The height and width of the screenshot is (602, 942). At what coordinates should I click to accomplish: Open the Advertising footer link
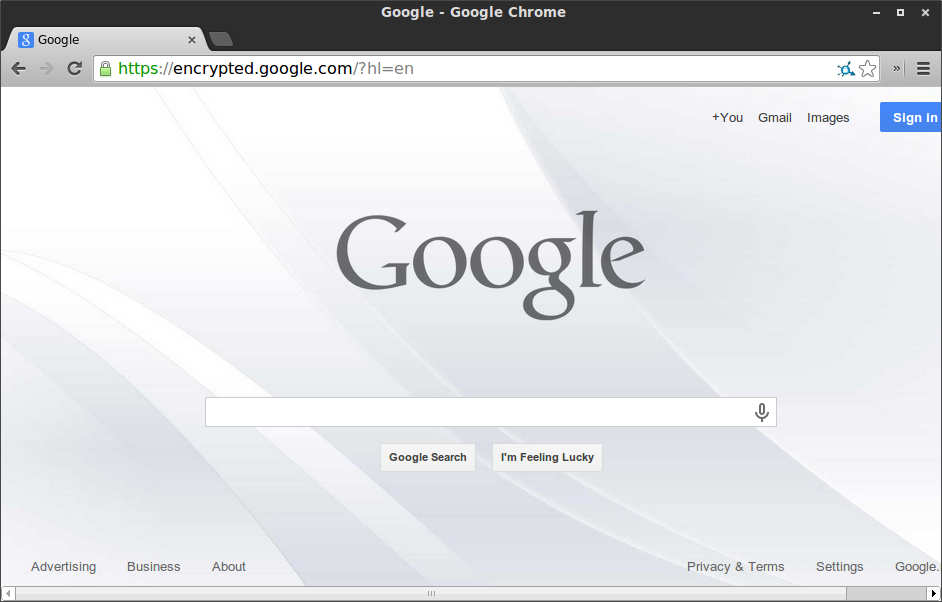pyautogui.click(x=63, y=567)
